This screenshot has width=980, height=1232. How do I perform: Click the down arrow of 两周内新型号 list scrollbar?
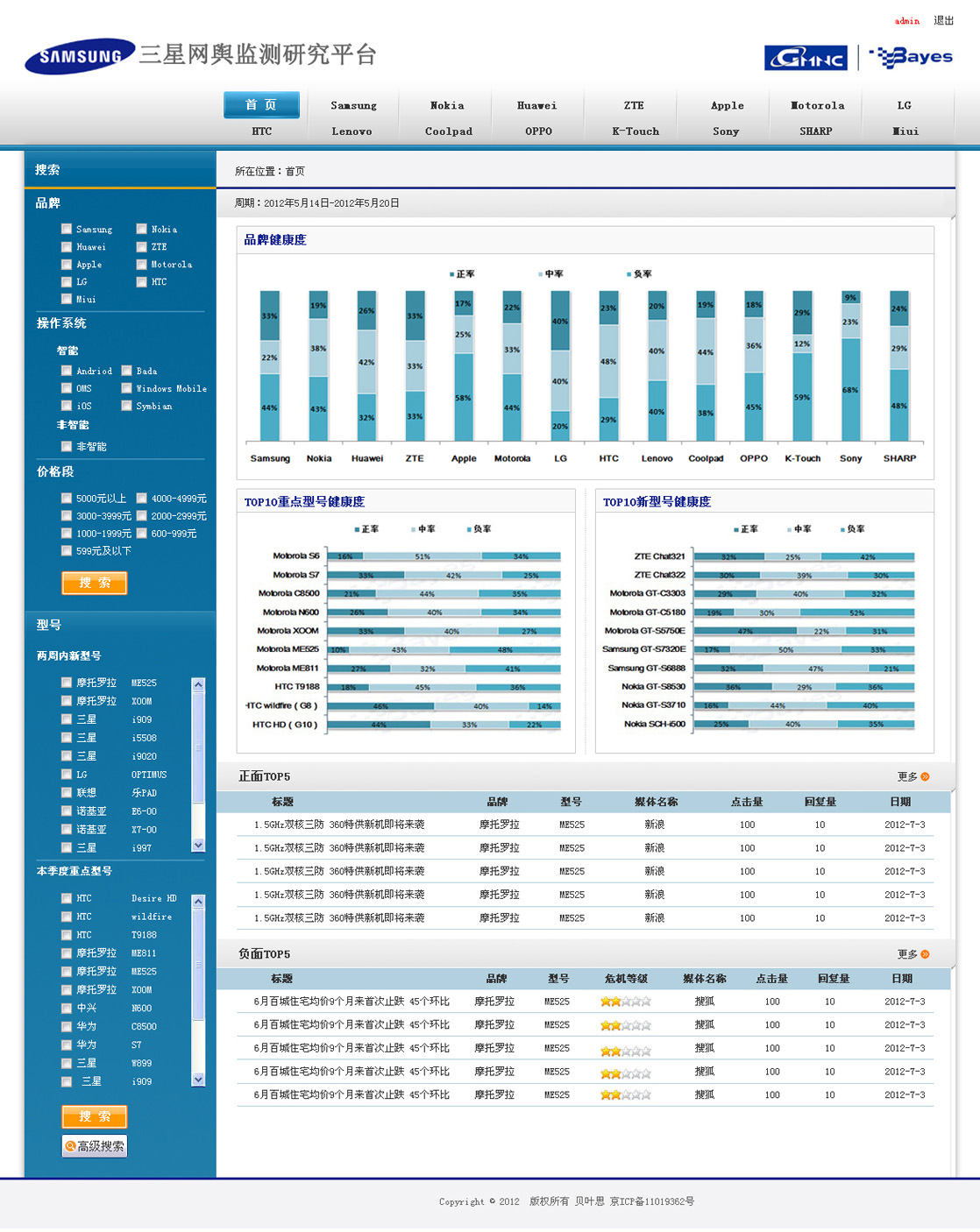198,846
